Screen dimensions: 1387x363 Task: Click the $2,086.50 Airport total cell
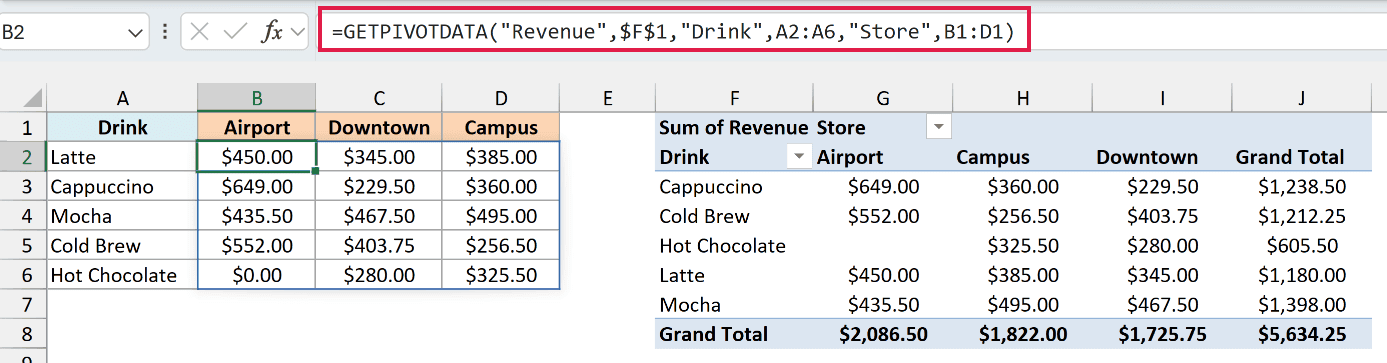pos(883,334)
